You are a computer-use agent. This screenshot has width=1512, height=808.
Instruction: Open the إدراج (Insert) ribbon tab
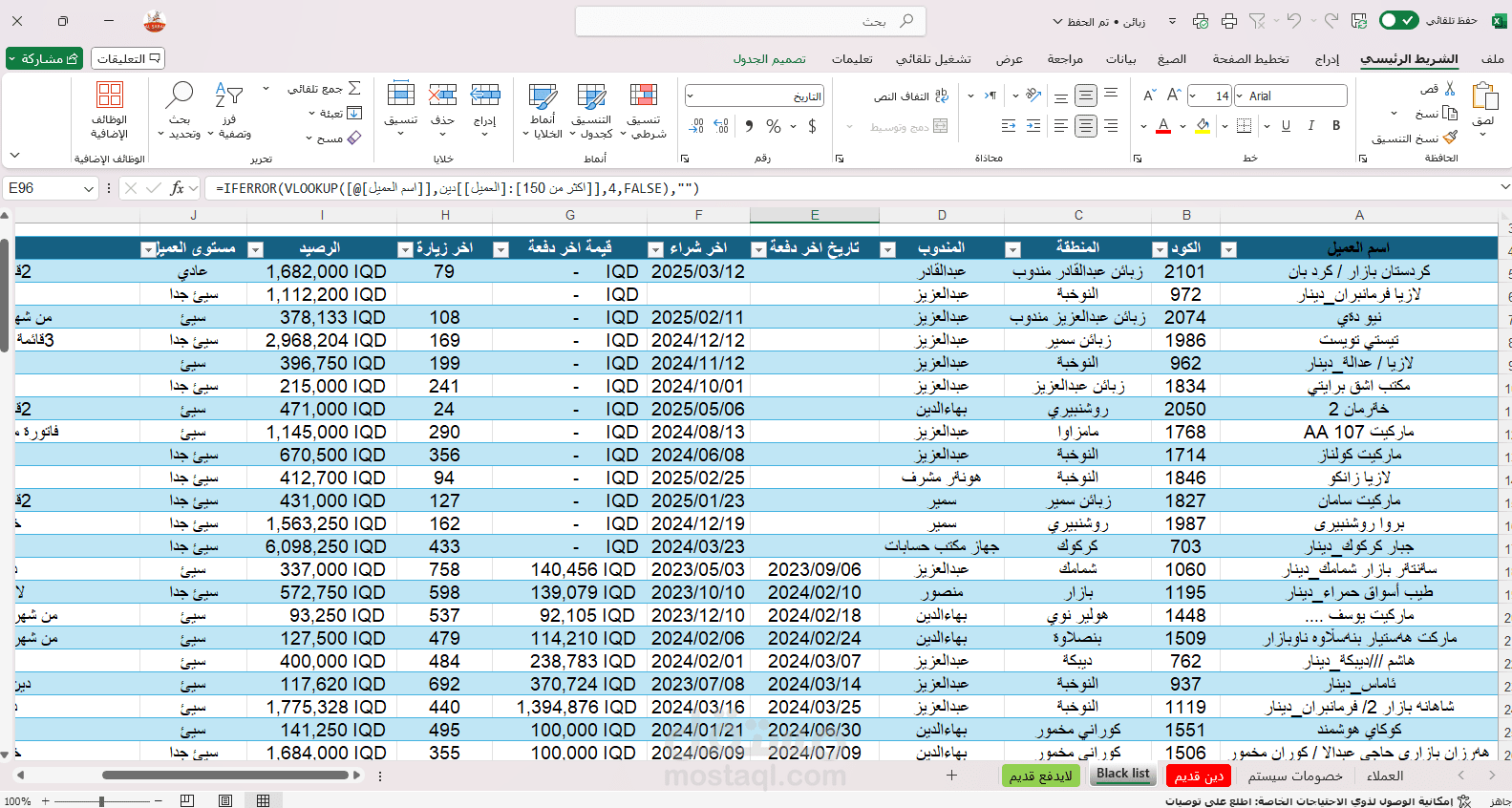(x=1327, y=59)
